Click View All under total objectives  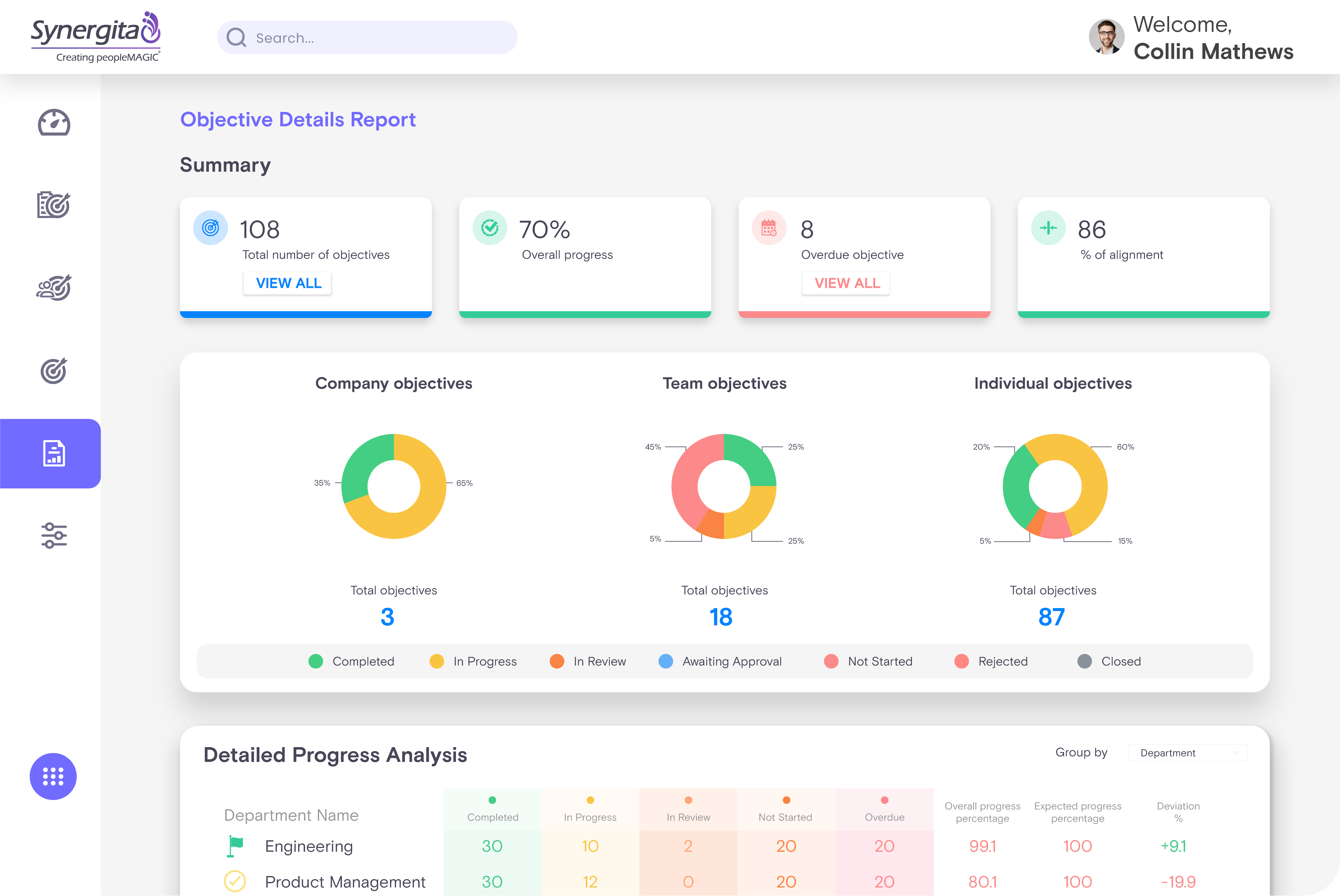click(x=288, y=283)
